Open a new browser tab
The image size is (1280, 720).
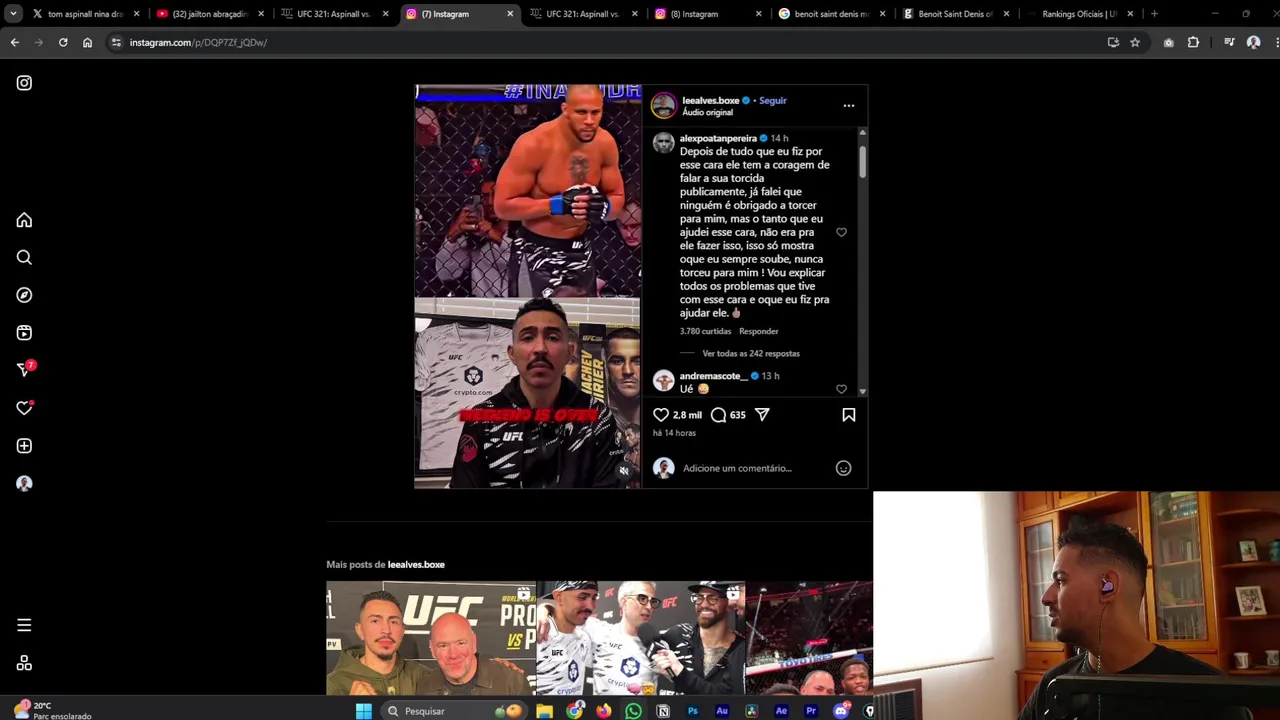1154,14
